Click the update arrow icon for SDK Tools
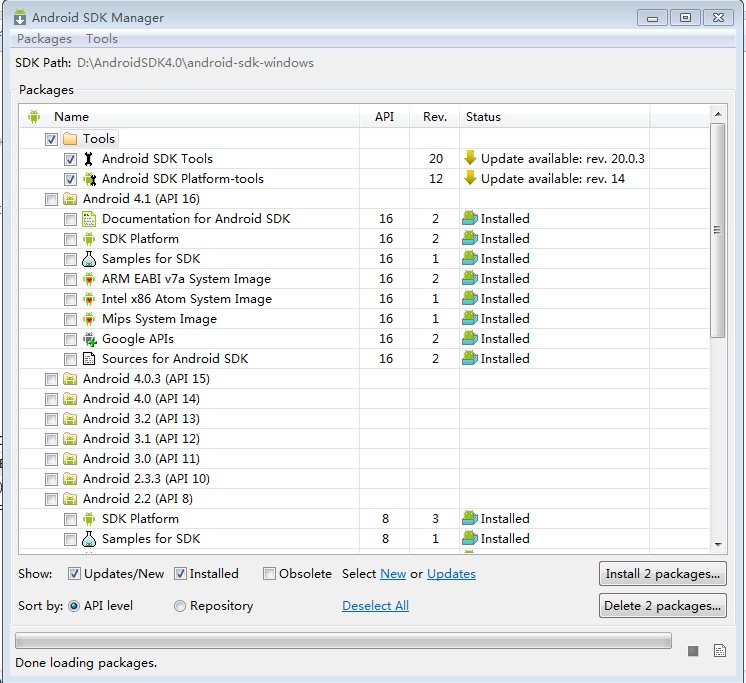746x683 pixels. point(470,157)
